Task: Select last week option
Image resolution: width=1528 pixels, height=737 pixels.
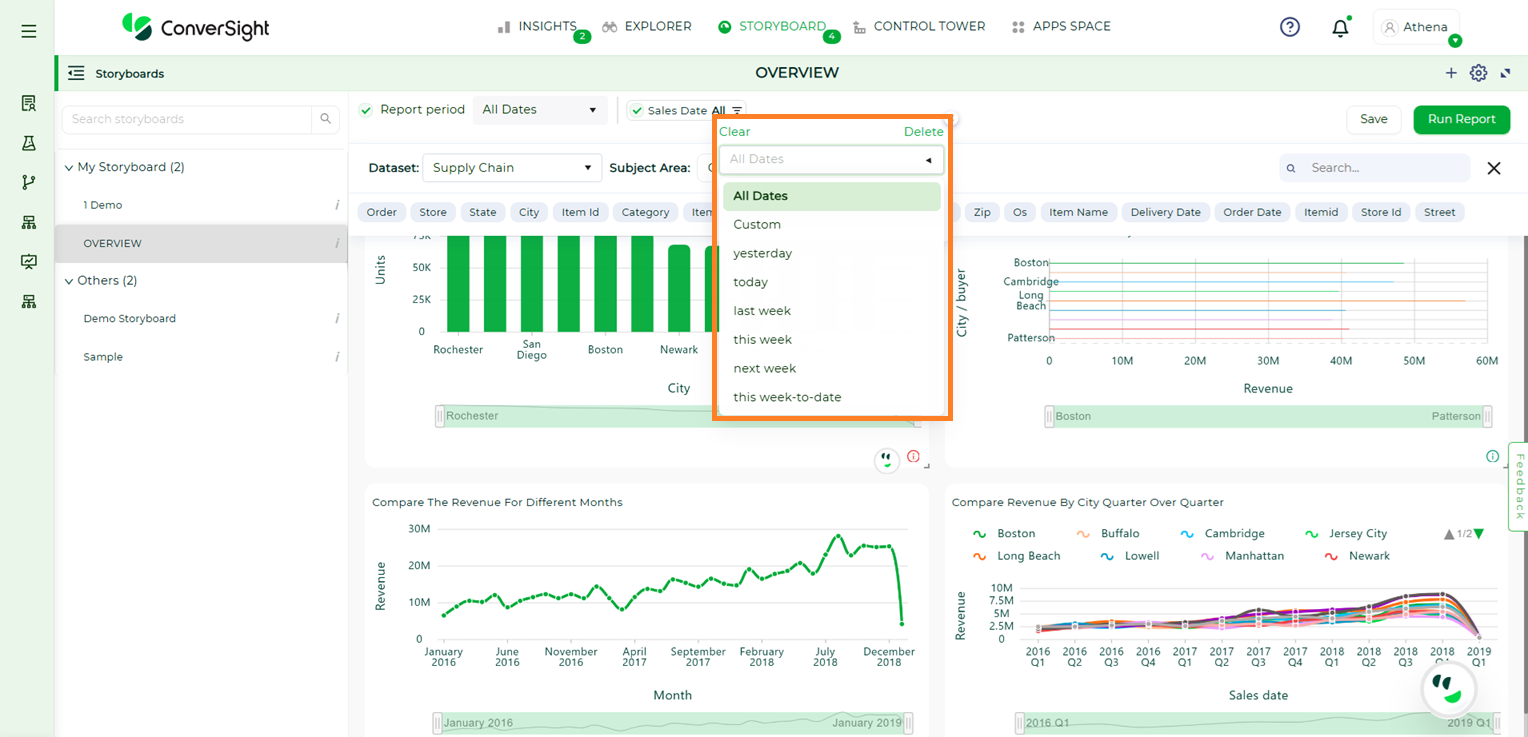Action: point(831,311)
